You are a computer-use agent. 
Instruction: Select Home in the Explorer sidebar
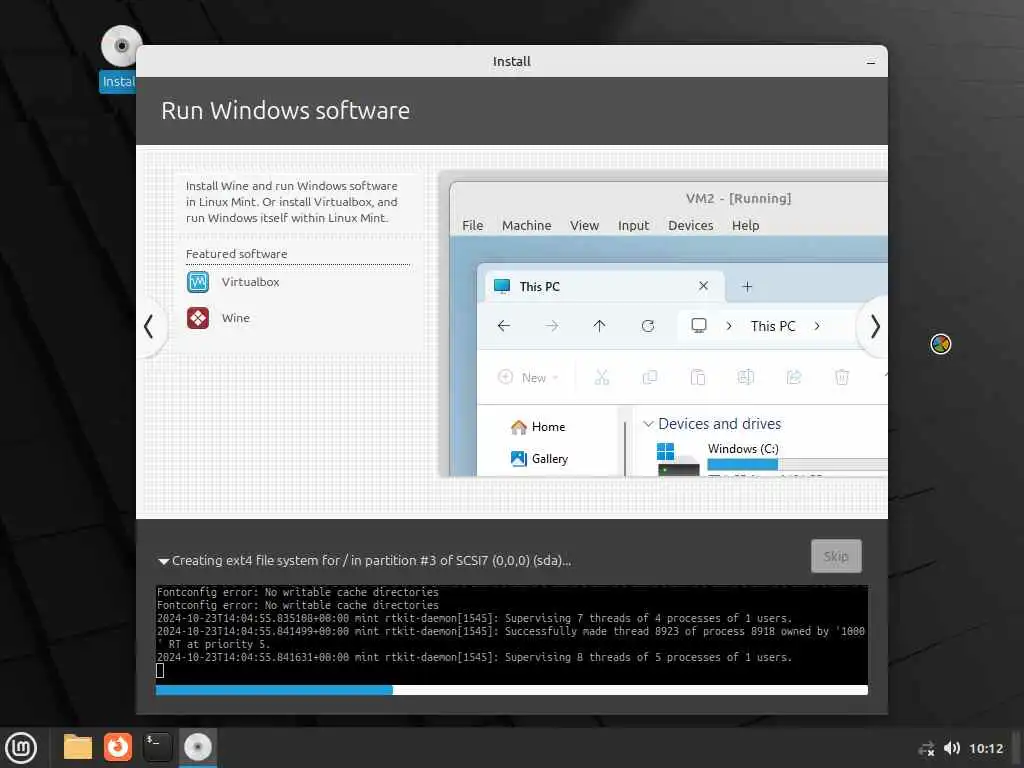tap(538, 427)
